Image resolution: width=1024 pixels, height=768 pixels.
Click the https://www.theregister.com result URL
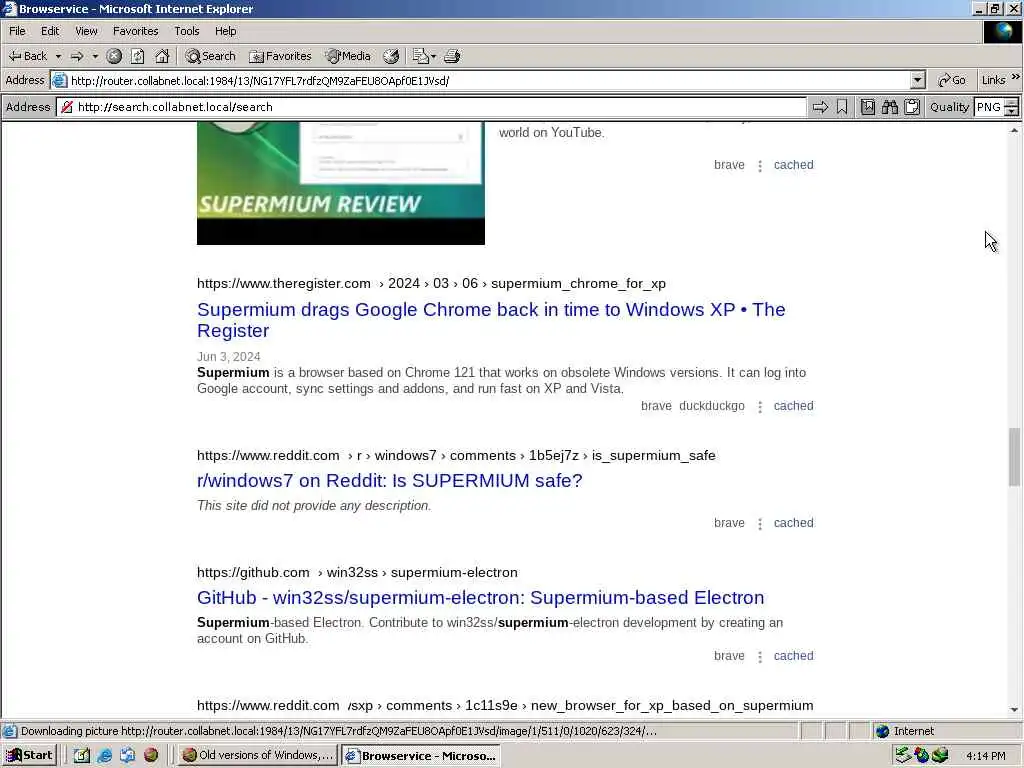(283, 283)
